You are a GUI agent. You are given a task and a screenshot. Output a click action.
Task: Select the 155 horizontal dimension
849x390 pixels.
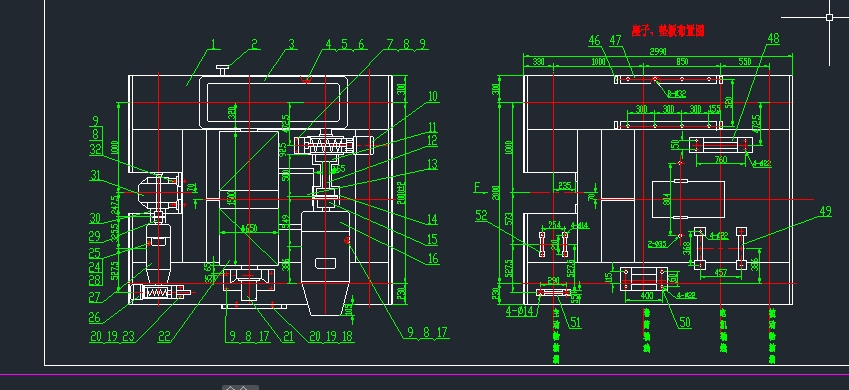[x=714, y=109]
